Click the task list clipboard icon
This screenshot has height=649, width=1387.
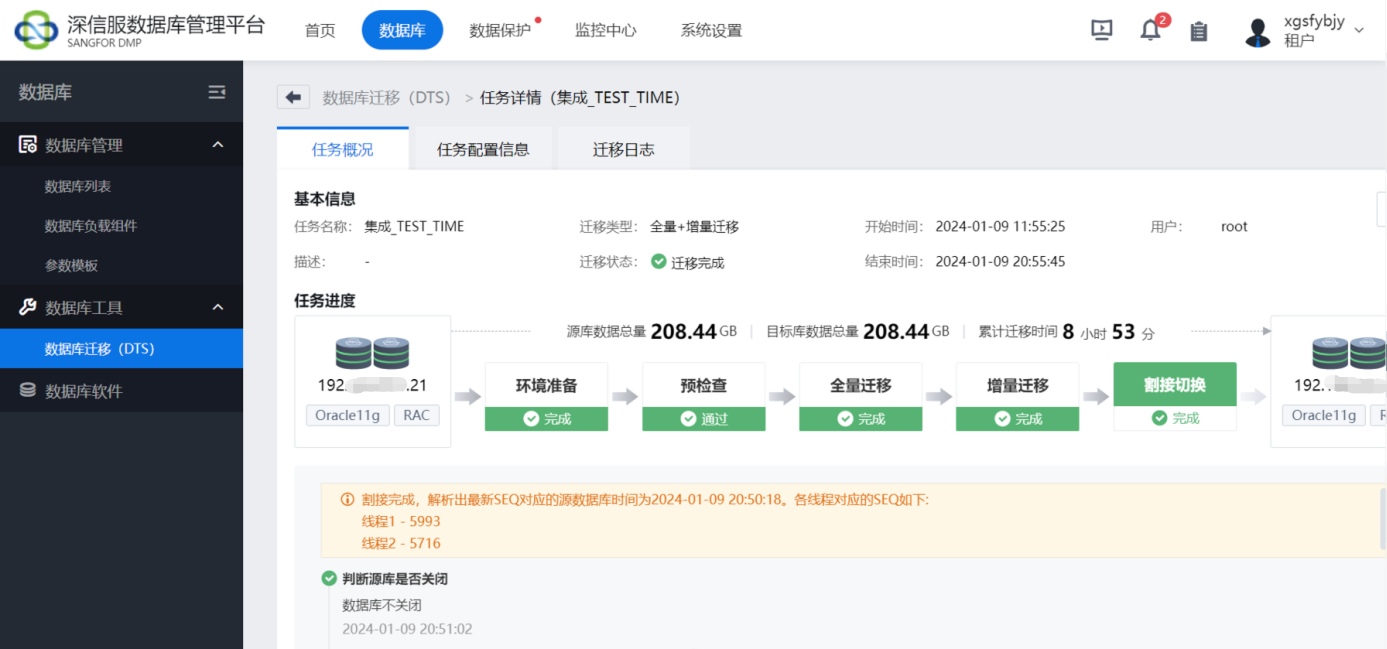click(x=1197, y=31)
